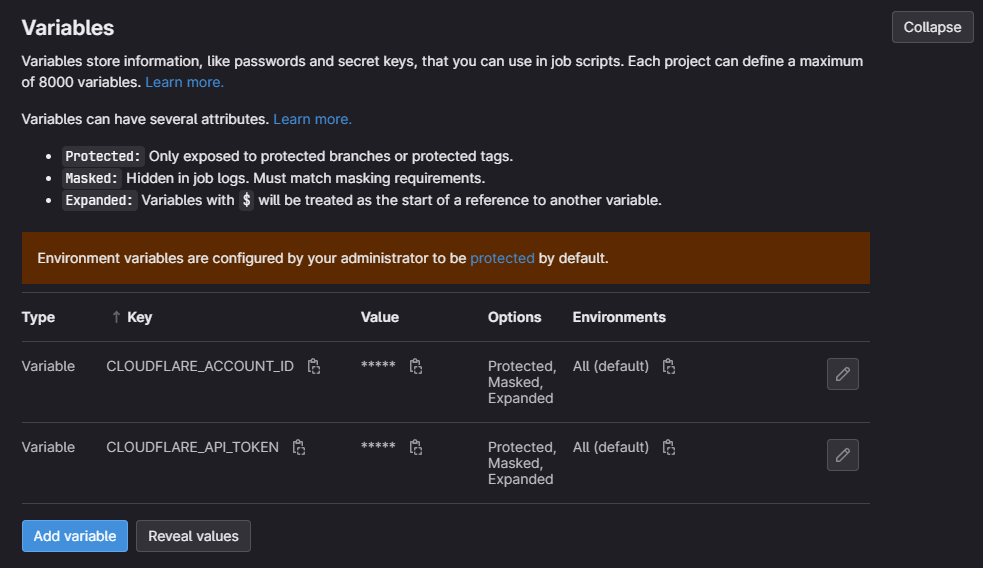Click the Type column header
The height and width of the screenshot is (568, 983).
tap(38, 317)
